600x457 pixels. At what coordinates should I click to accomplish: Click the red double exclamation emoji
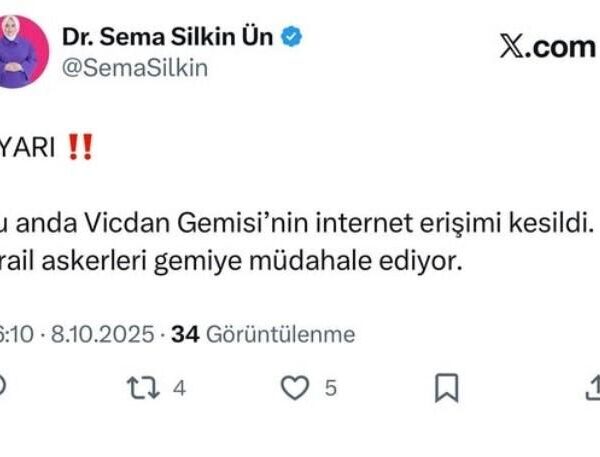[x=79, y=146]
